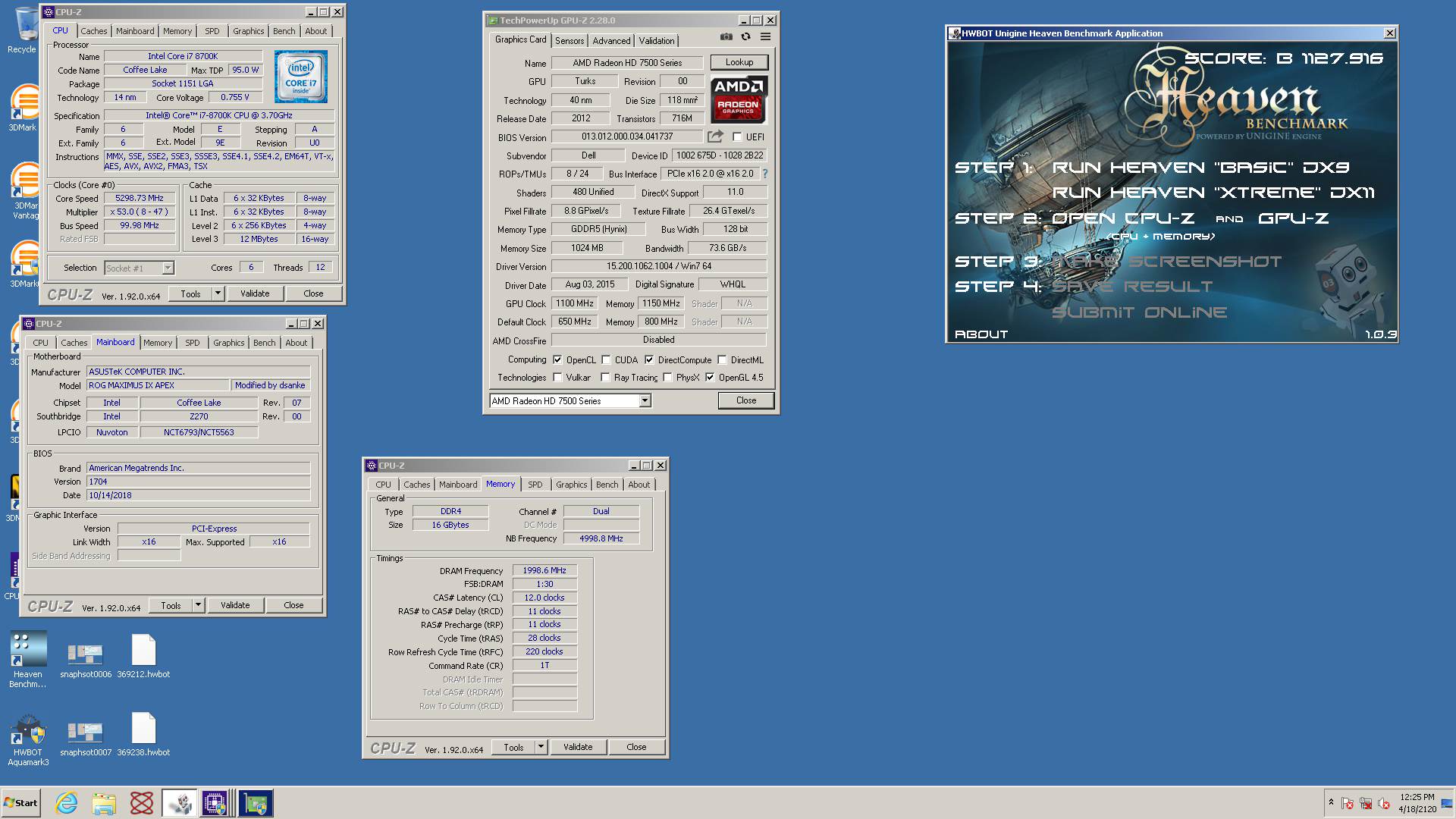The width and height of the screenshot is (1456, 819).
Task: Toggle the OpenCL checkbox
Action: (557, 360)
